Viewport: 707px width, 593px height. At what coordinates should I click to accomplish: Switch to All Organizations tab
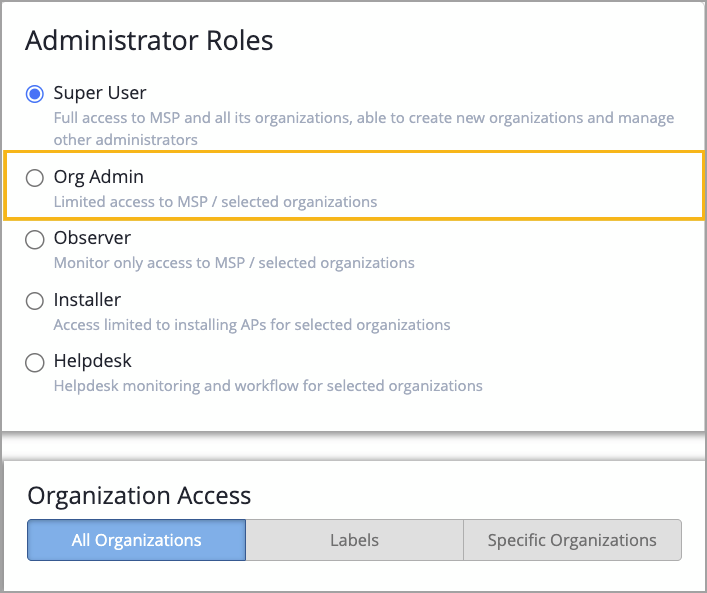[x=136, y=540]
